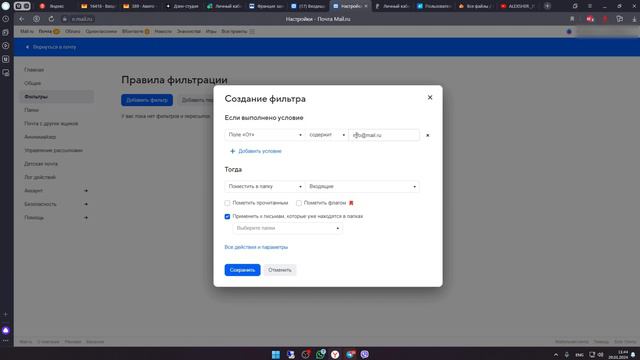Open 'Анонимайзер' settings section
This screenshot has height=360, width=640.
click(x=40, y=137)
